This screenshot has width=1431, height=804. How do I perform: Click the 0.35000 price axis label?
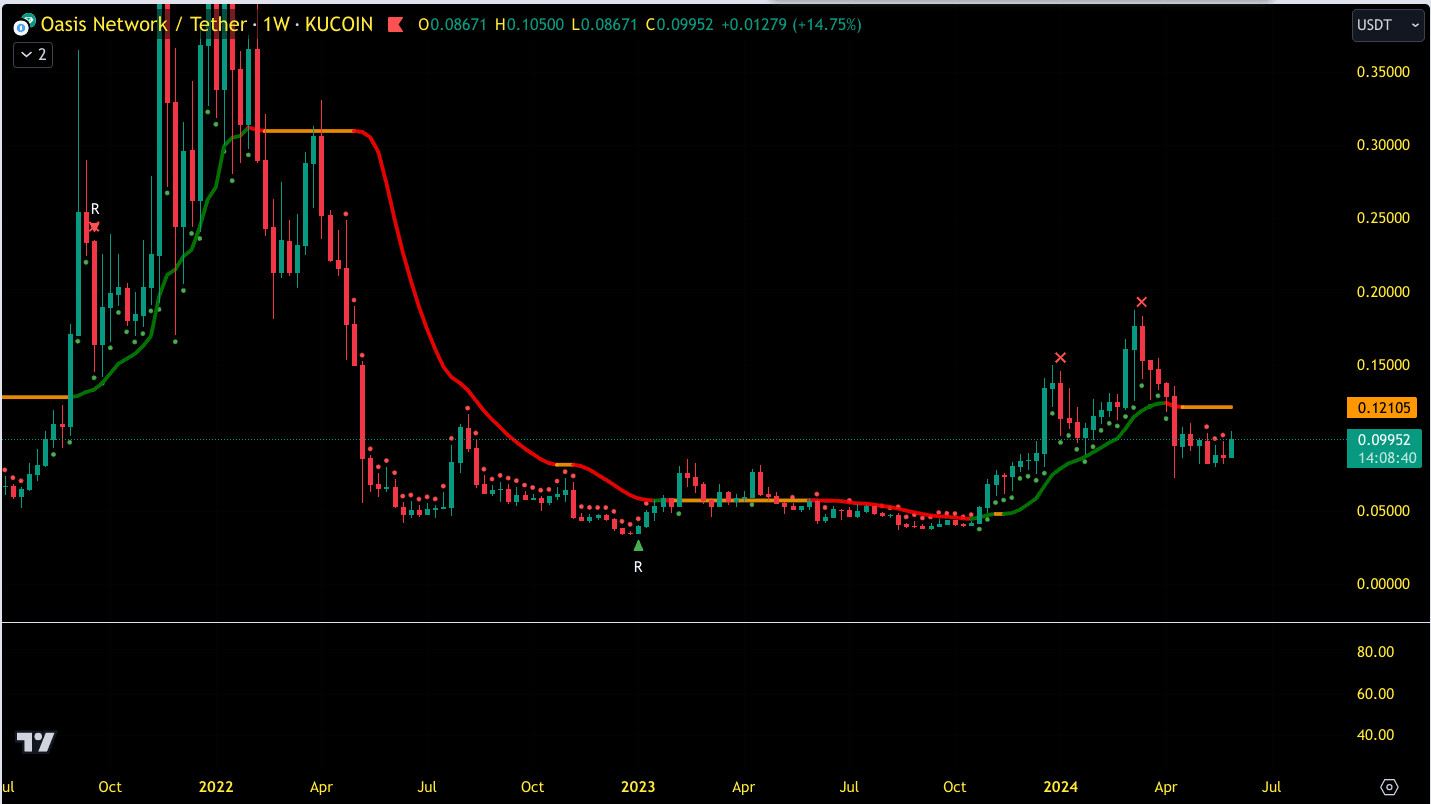[x=1383, y=72]
